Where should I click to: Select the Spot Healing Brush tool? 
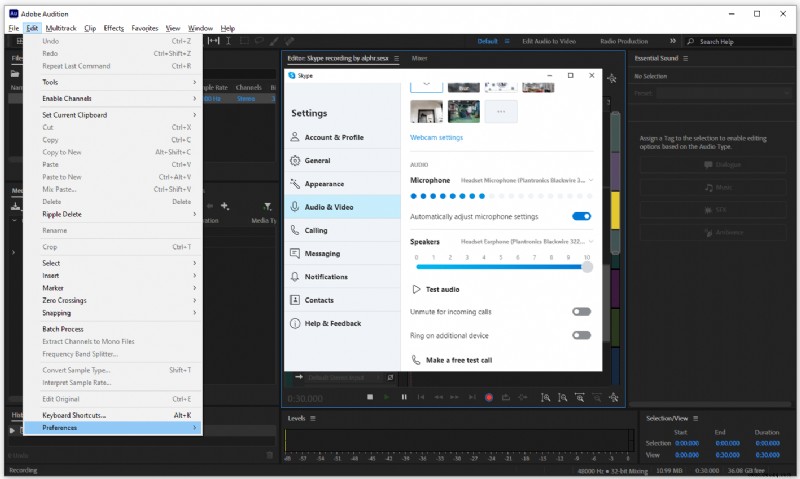(x=289, y=41)
